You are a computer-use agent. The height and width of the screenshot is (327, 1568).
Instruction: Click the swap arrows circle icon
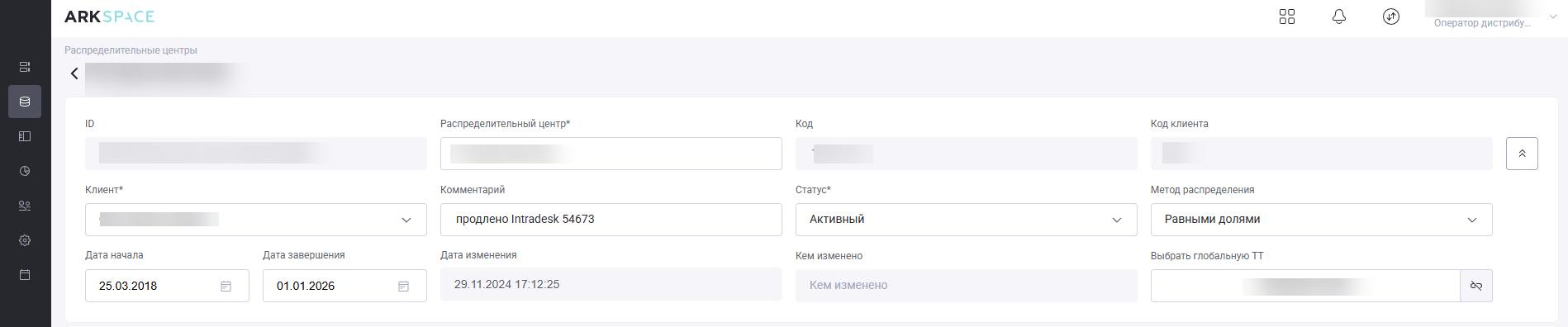[1391, 17]
